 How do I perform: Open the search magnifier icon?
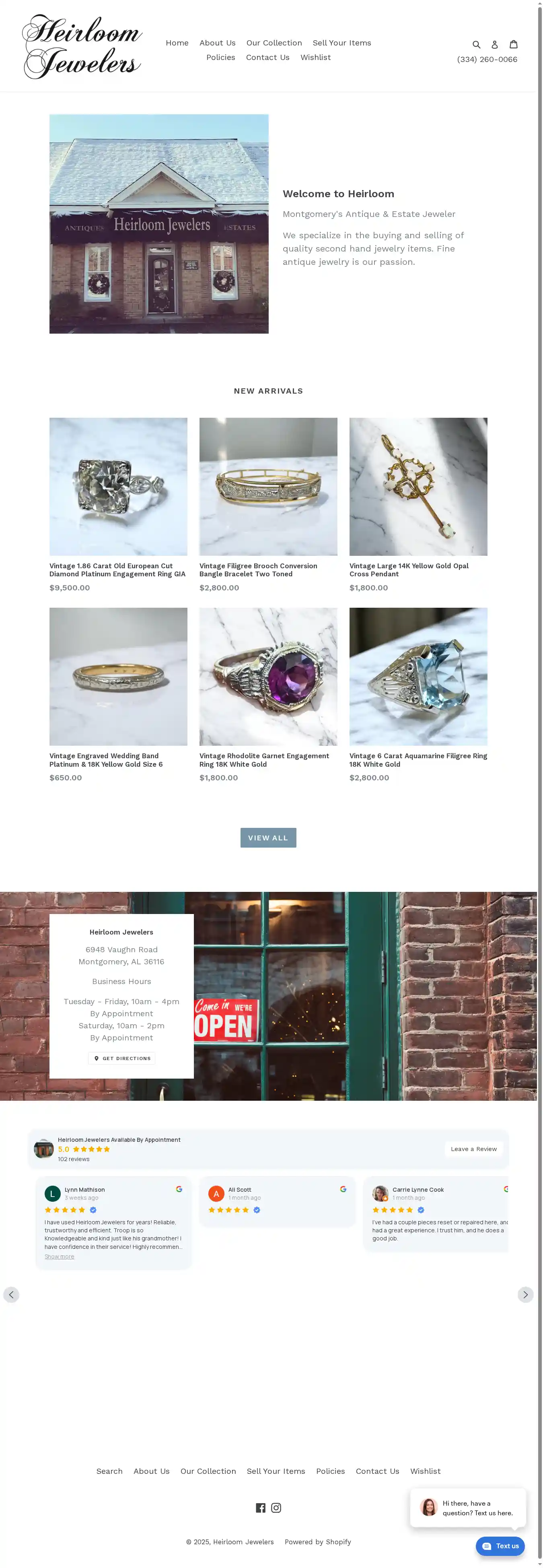pyautogui.click(x=476, y=44)
